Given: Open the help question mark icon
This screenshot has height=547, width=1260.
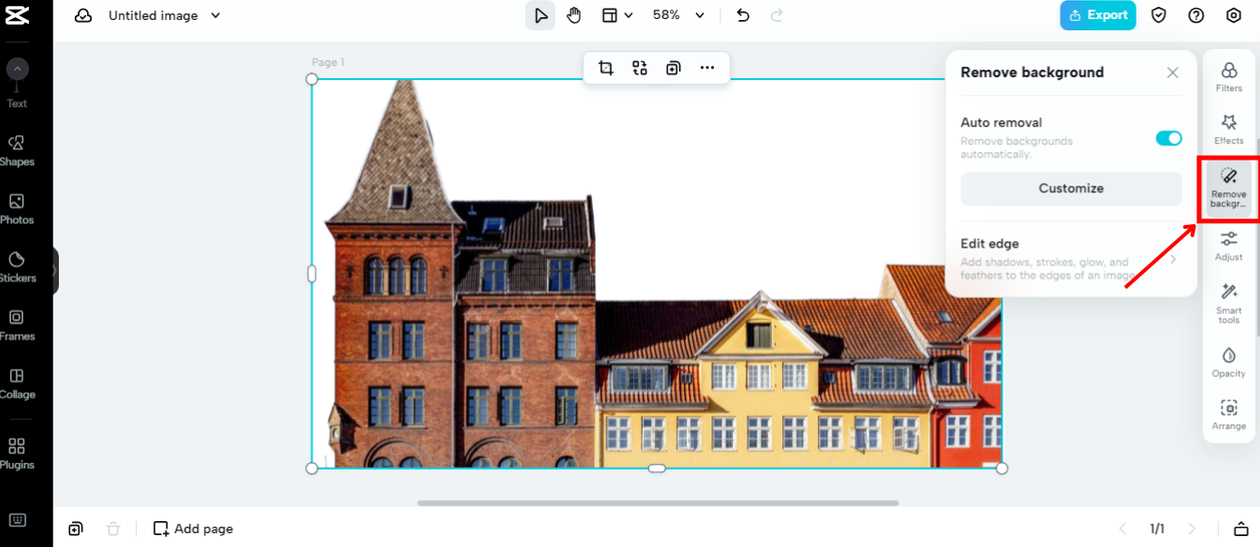Looking at the screenshot, I should (1196, 15).
